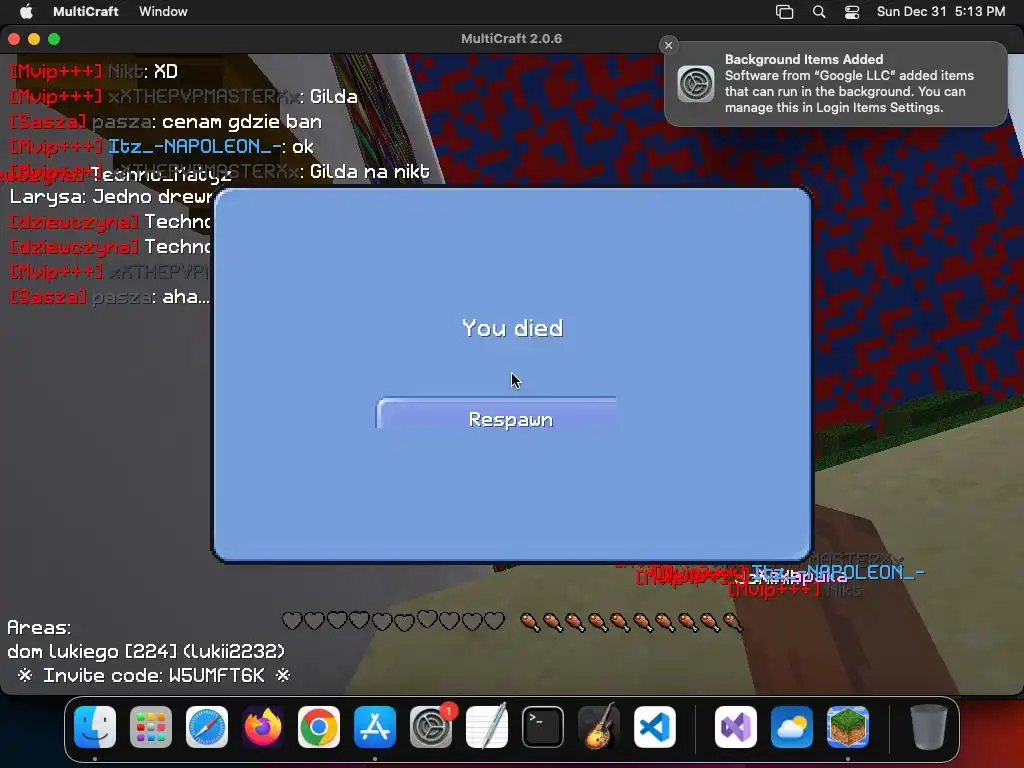Open the Background Items Added notification

point(836,84)
